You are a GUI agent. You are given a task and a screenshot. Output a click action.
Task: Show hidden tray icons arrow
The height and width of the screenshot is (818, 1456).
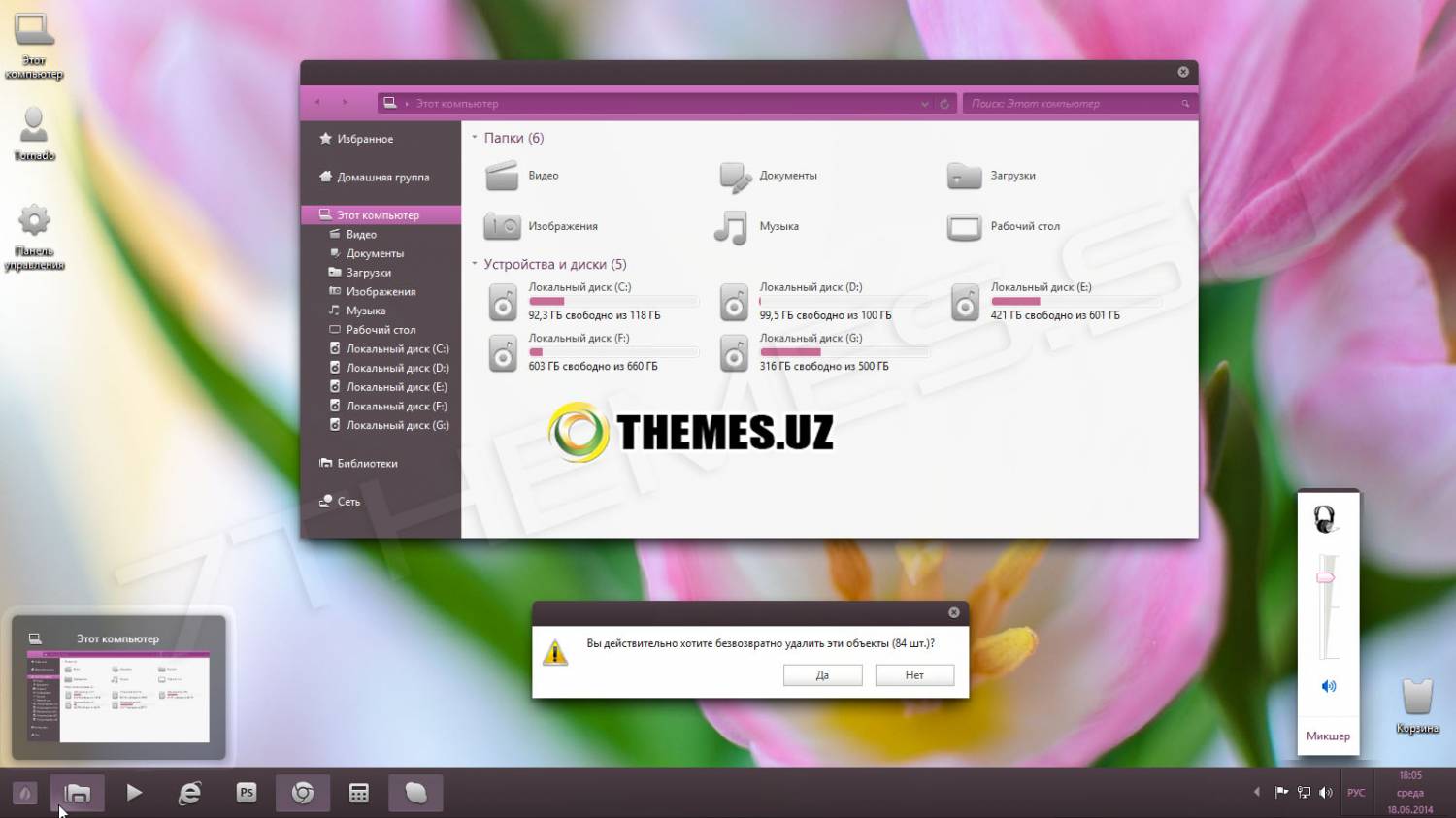[x=1256, y=793]
